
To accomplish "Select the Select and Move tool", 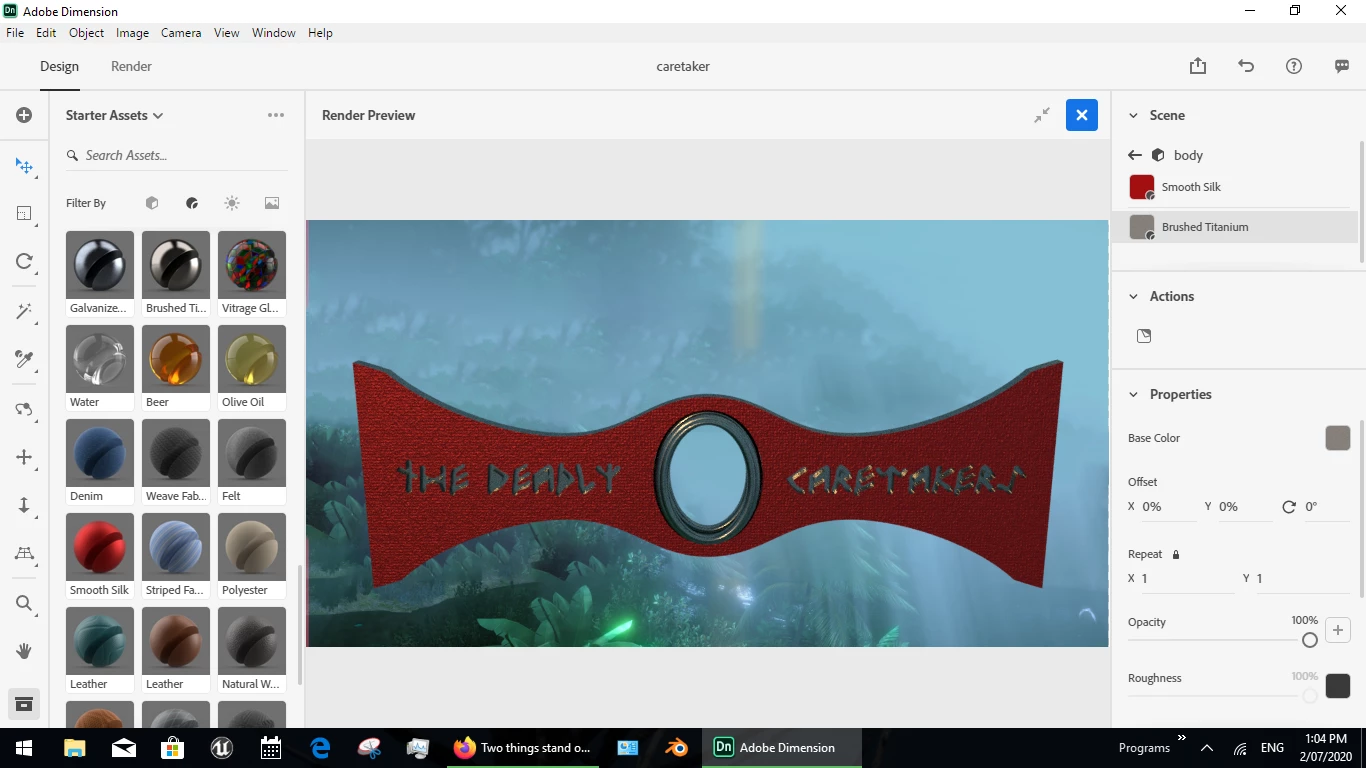I will point(24,166).
